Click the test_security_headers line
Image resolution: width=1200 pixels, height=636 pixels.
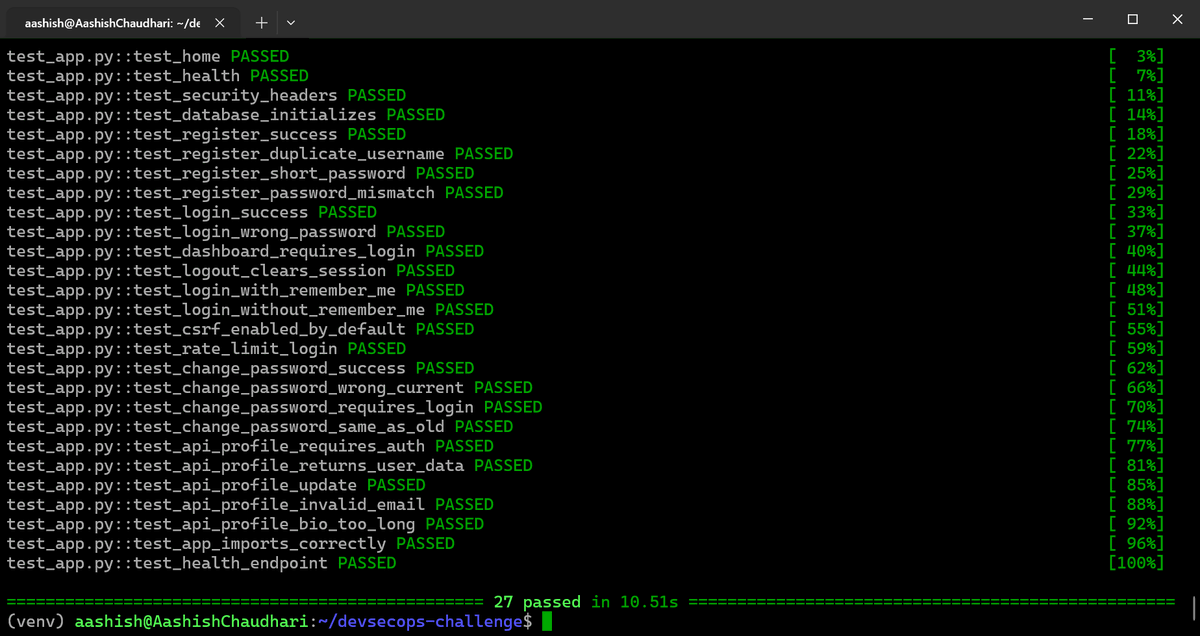click(206, 95)
